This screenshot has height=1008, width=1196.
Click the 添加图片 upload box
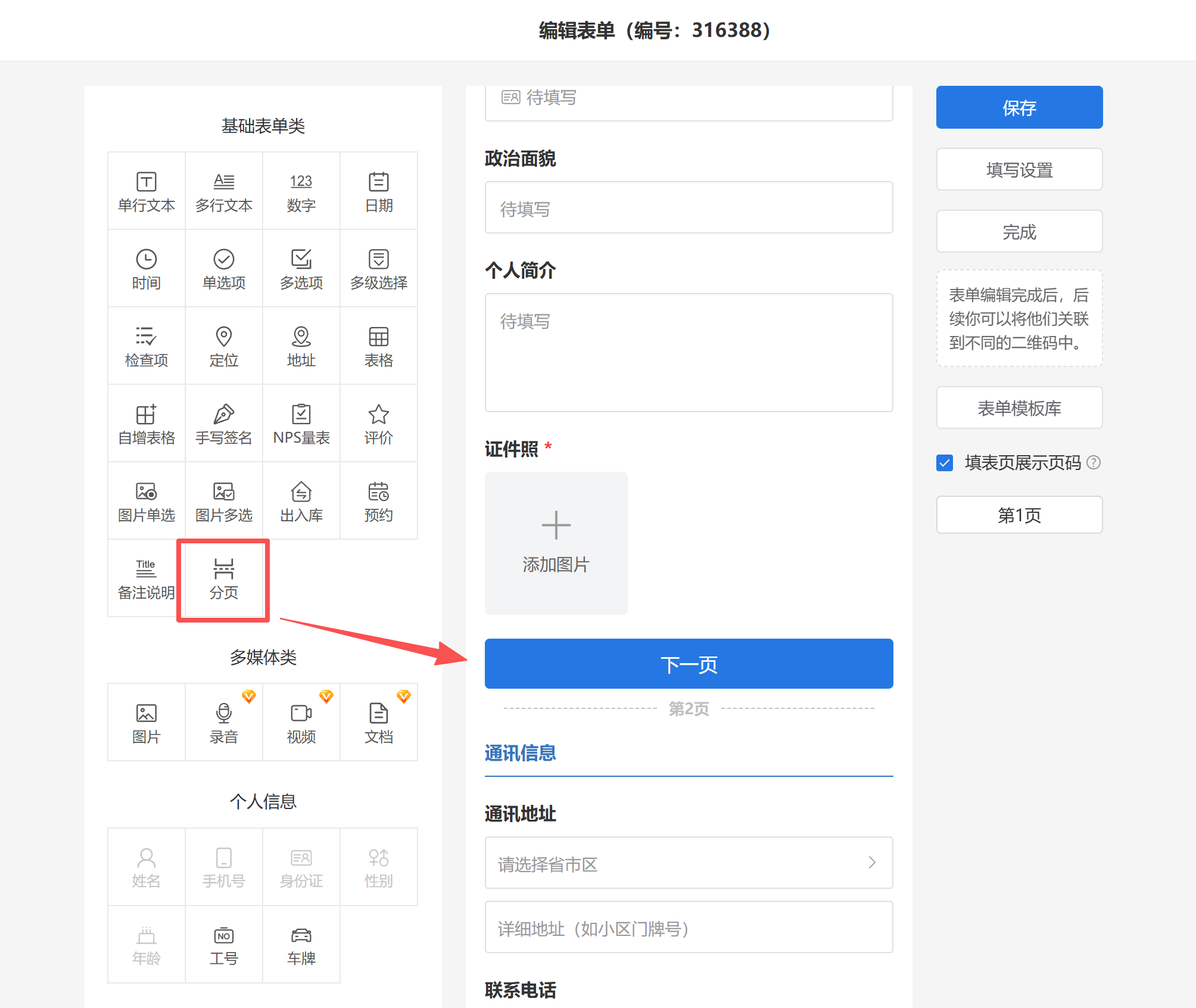(556, 543)
